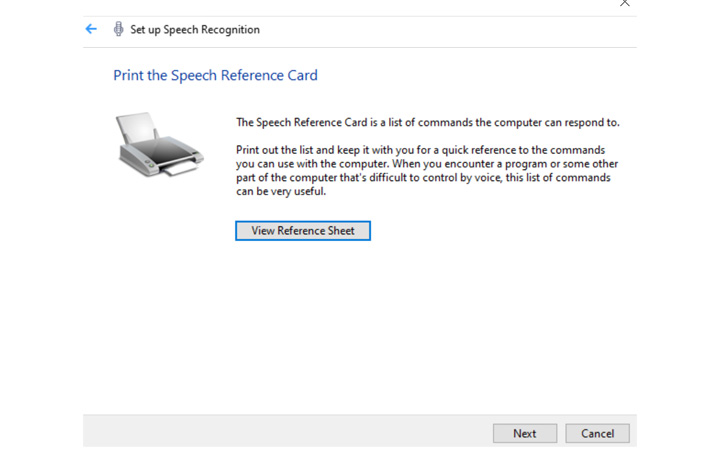The width and height of the screenshot is (720, 450).
Task: Proceed with the Next button
Action: (525, 433)
